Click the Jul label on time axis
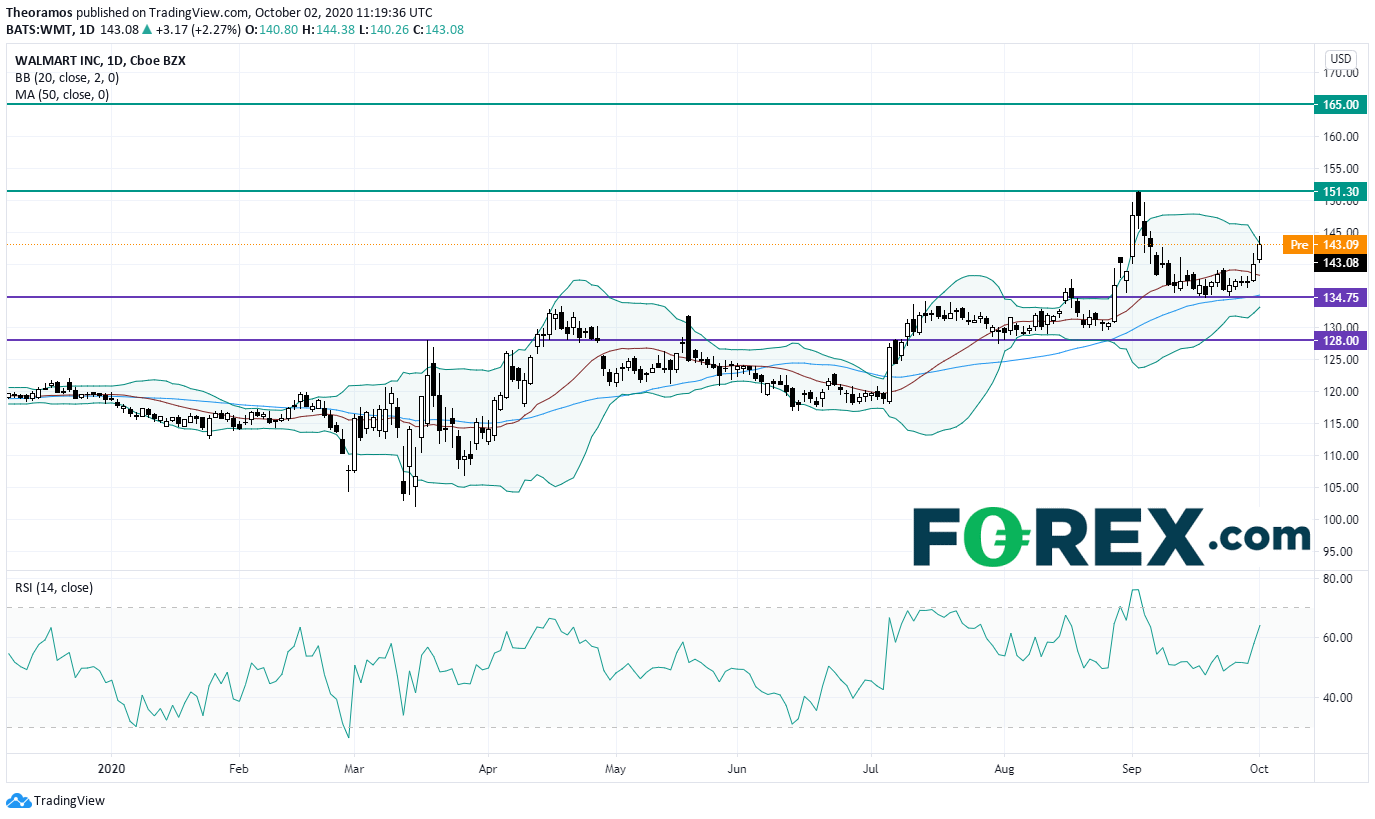Viewport: 1375px width, 819px height. [870, 770]
